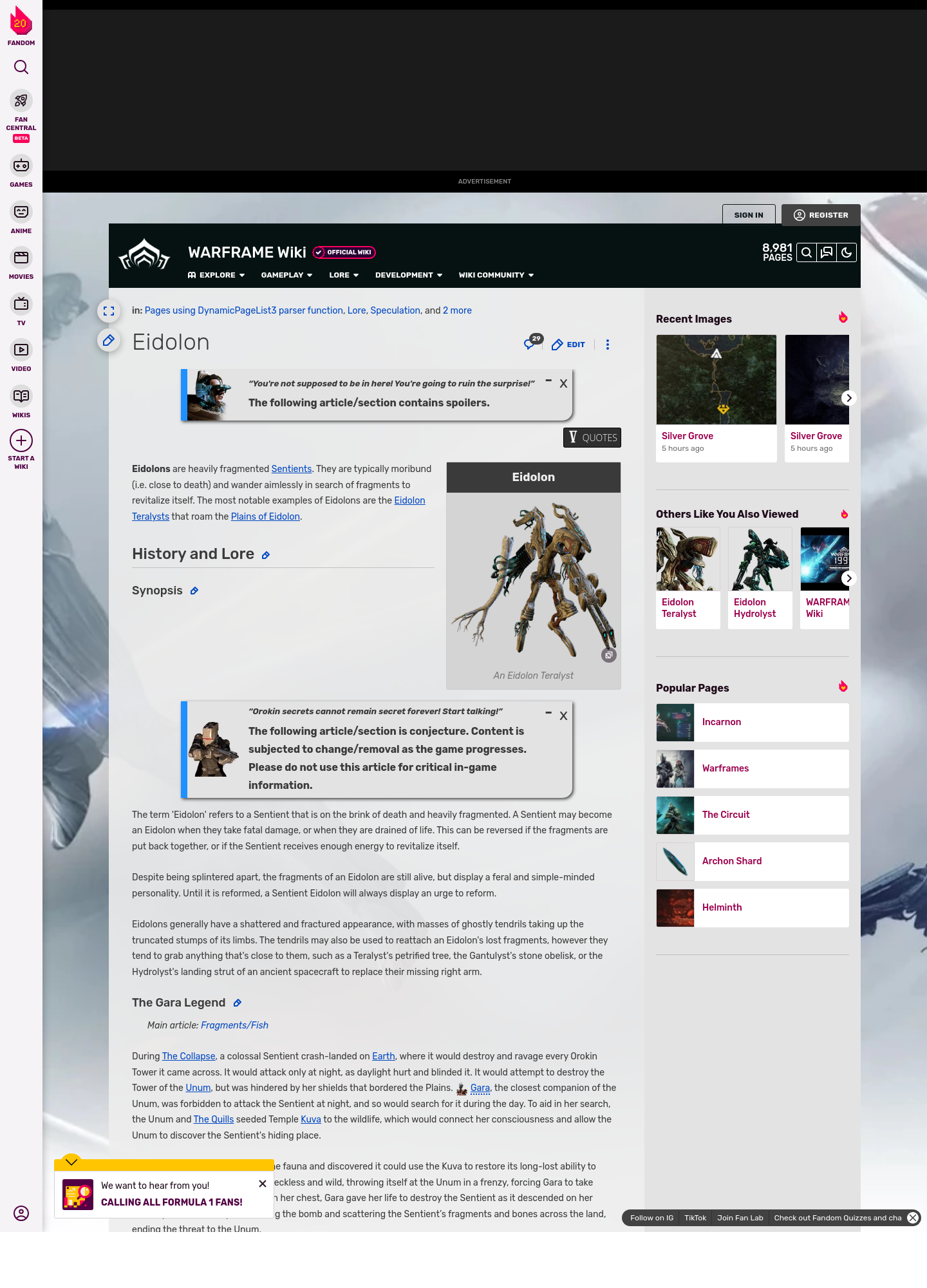Open the Warframes popular page

point(753,769)
